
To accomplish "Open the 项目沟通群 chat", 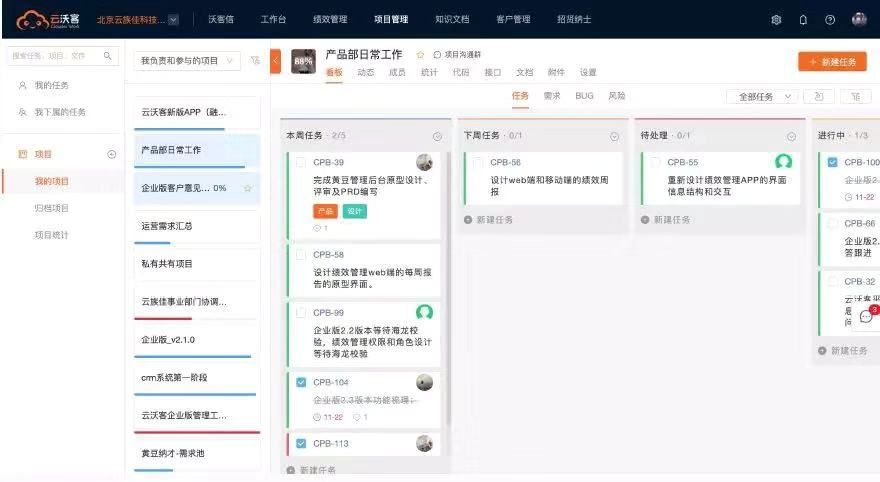I will click(457, 54).
